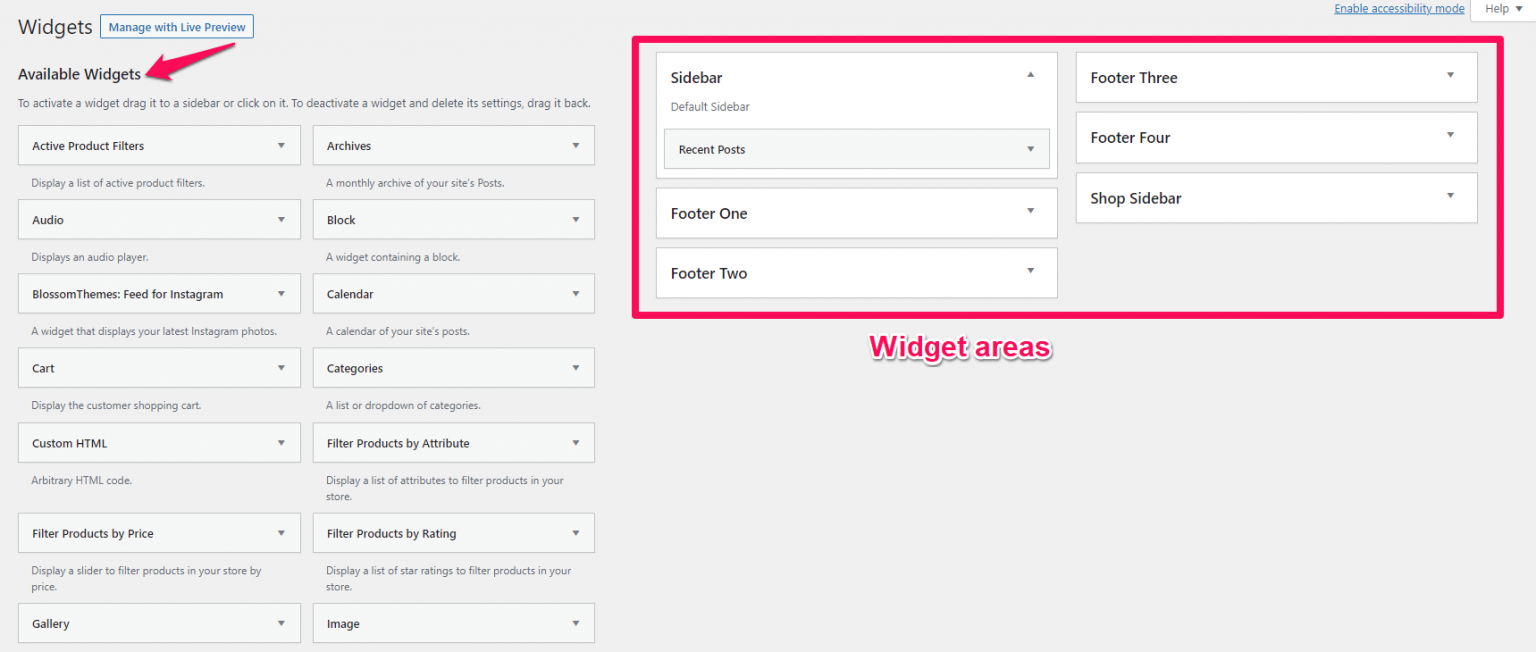This screenshot has width=1536, height=652.
Task: Expand the Footer One widget area
Action: [x=1029, y=212]
